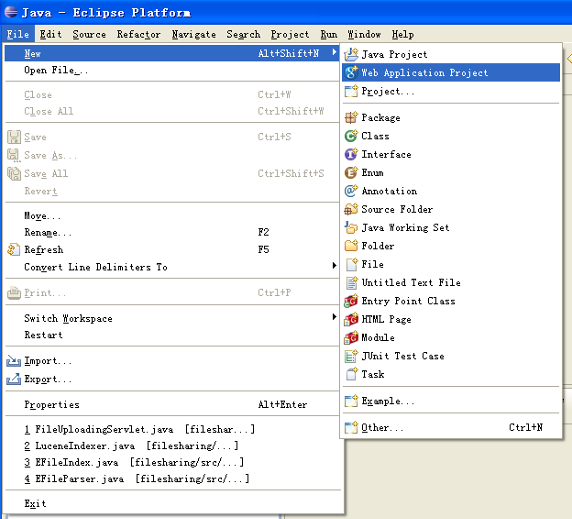Open the Run menu
The image size is (572, 519).
point(329,34)
